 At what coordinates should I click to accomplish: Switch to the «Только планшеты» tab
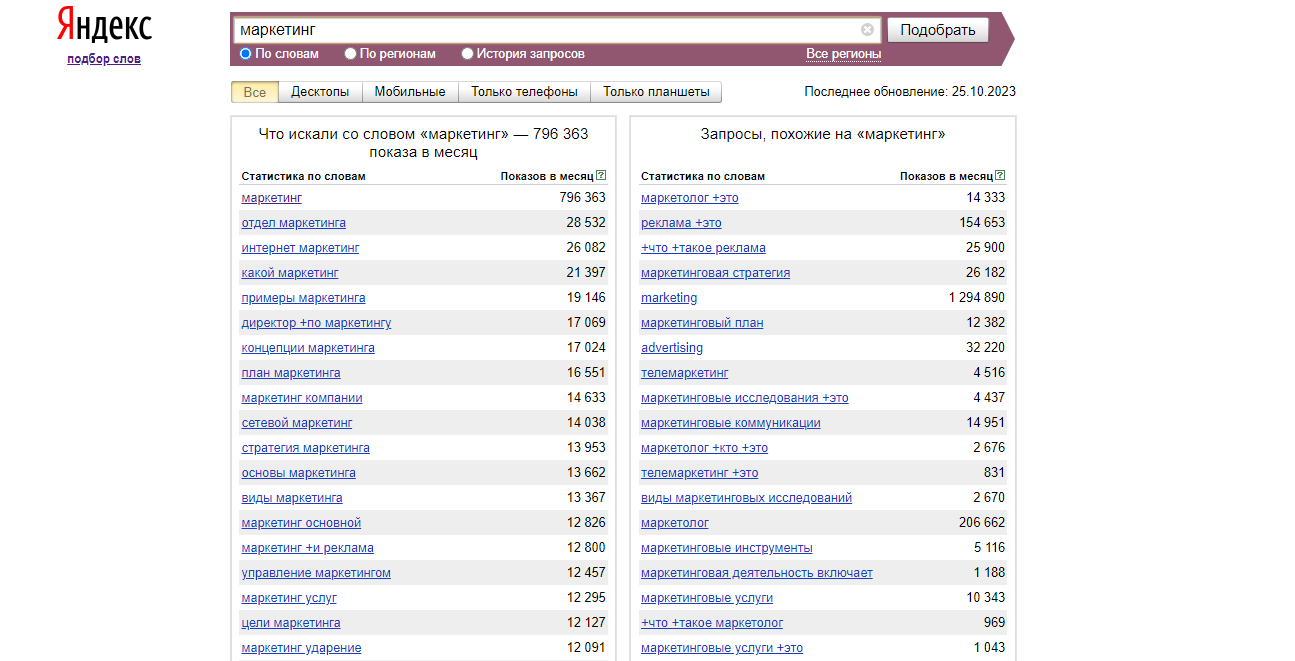pyautogui.click(x=656, y=92)
